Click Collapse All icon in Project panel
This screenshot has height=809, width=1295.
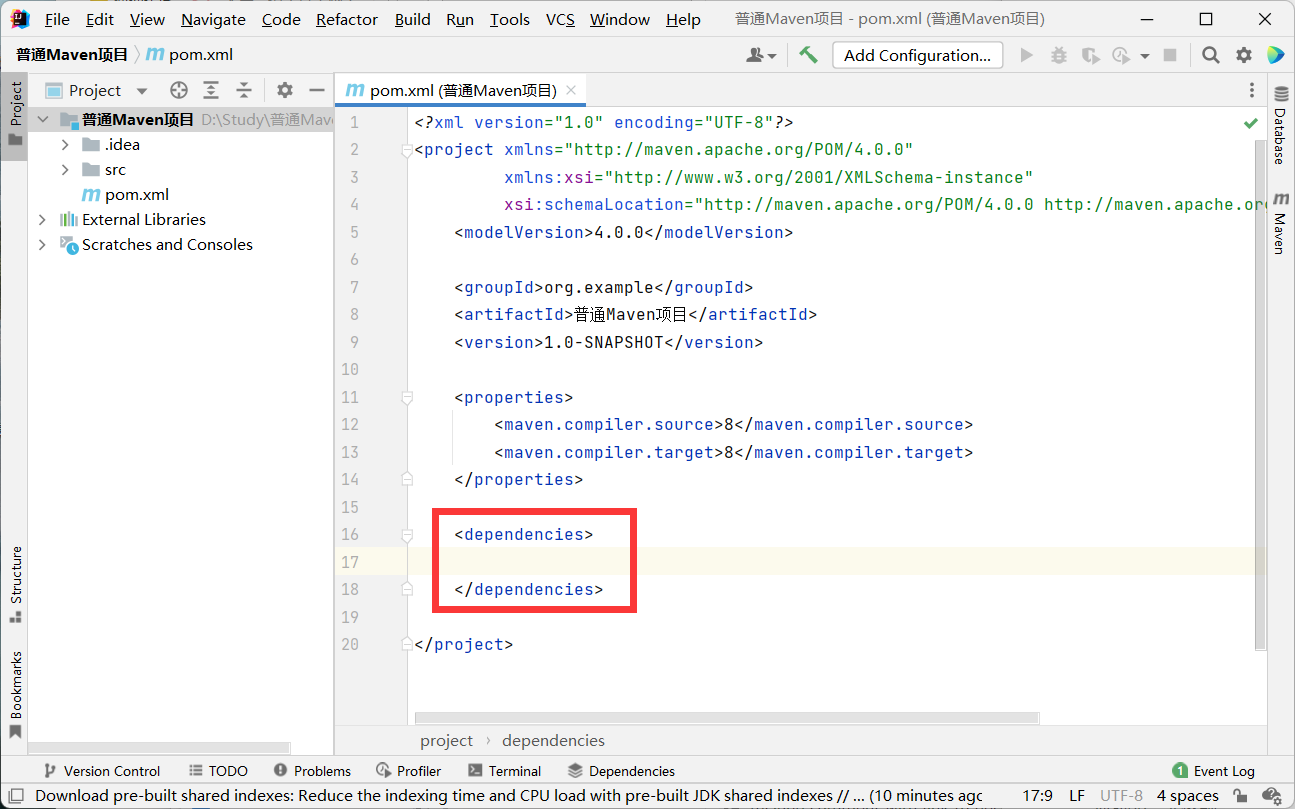coord(243,90)
